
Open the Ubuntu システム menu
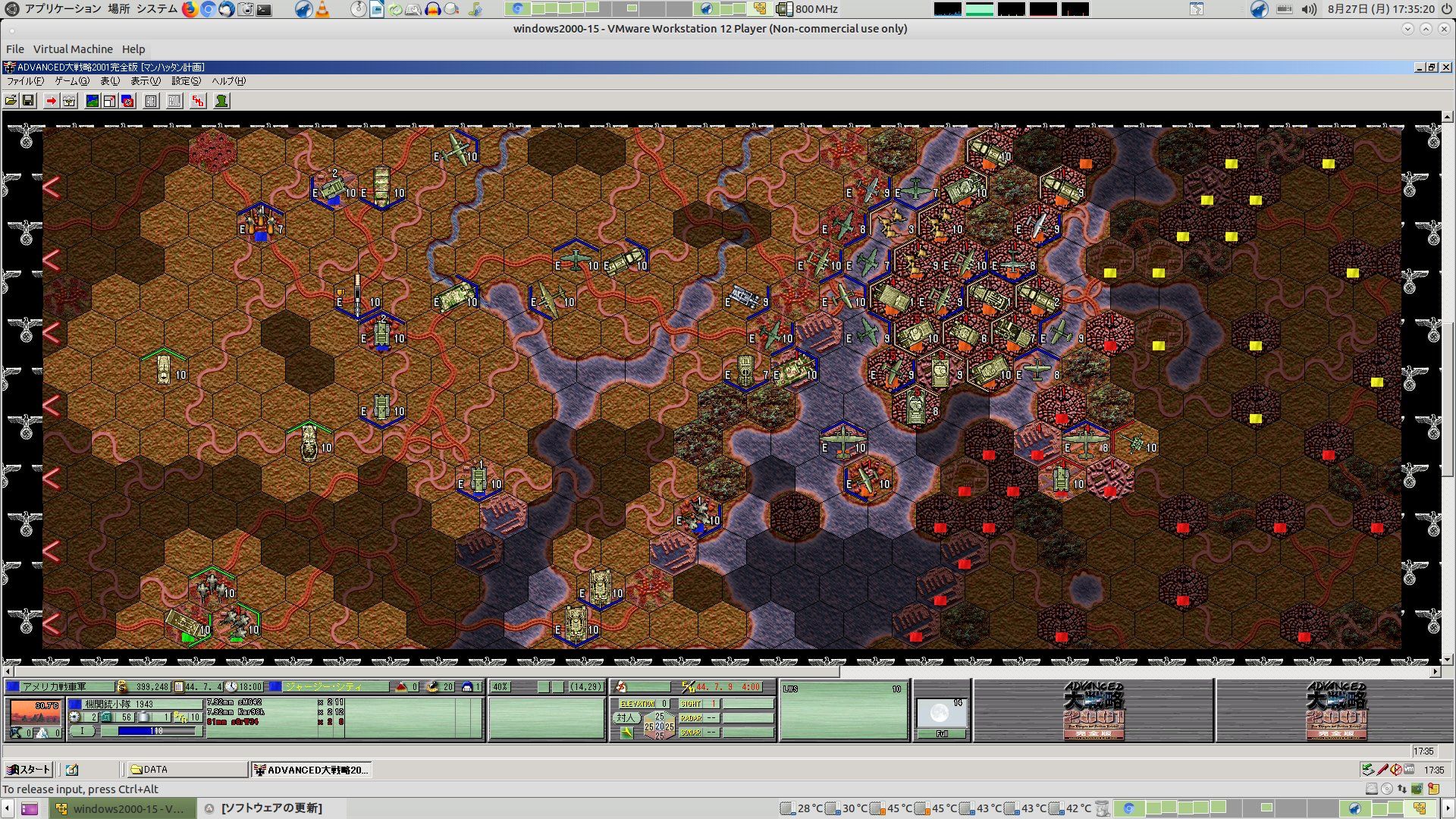click(x=157, y=9)
